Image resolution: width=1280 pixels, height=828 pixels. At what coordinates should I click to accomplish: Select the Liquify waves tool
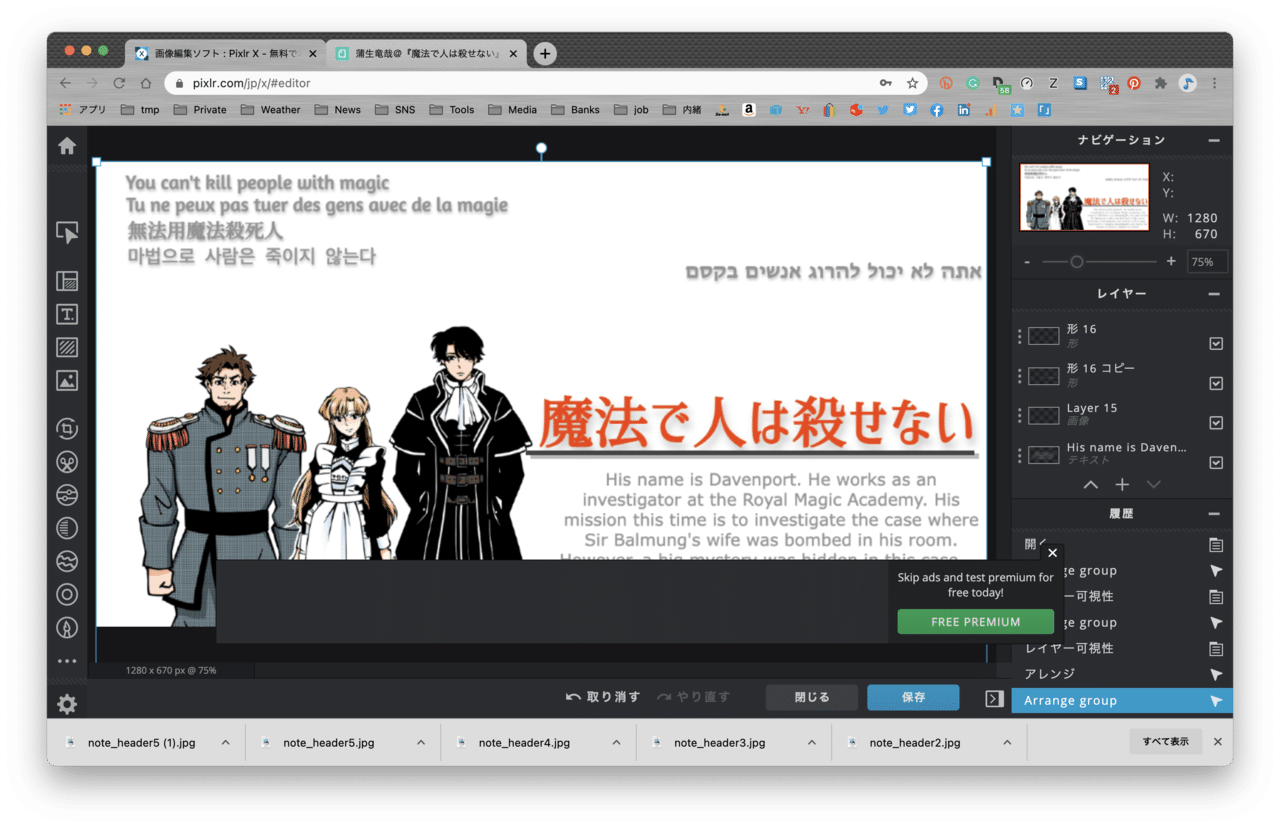[x=67, y=561]
